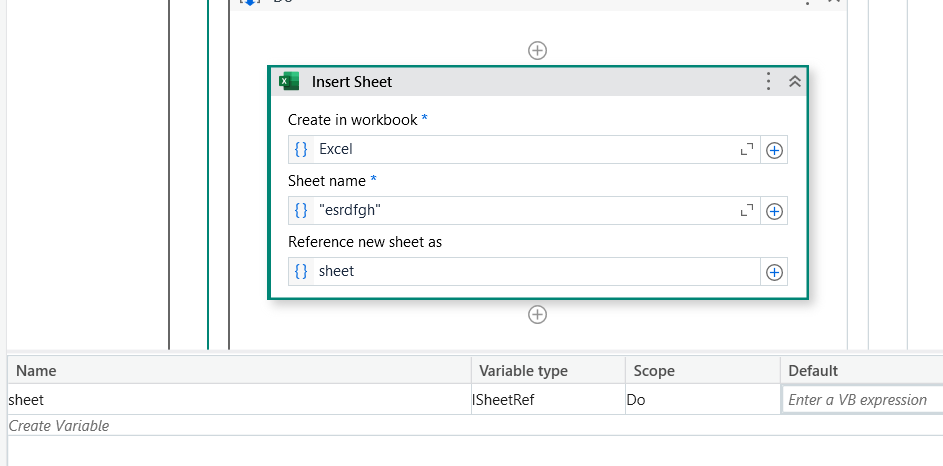Click the plus button beside Reference new sheet as

tap(774, 272)
